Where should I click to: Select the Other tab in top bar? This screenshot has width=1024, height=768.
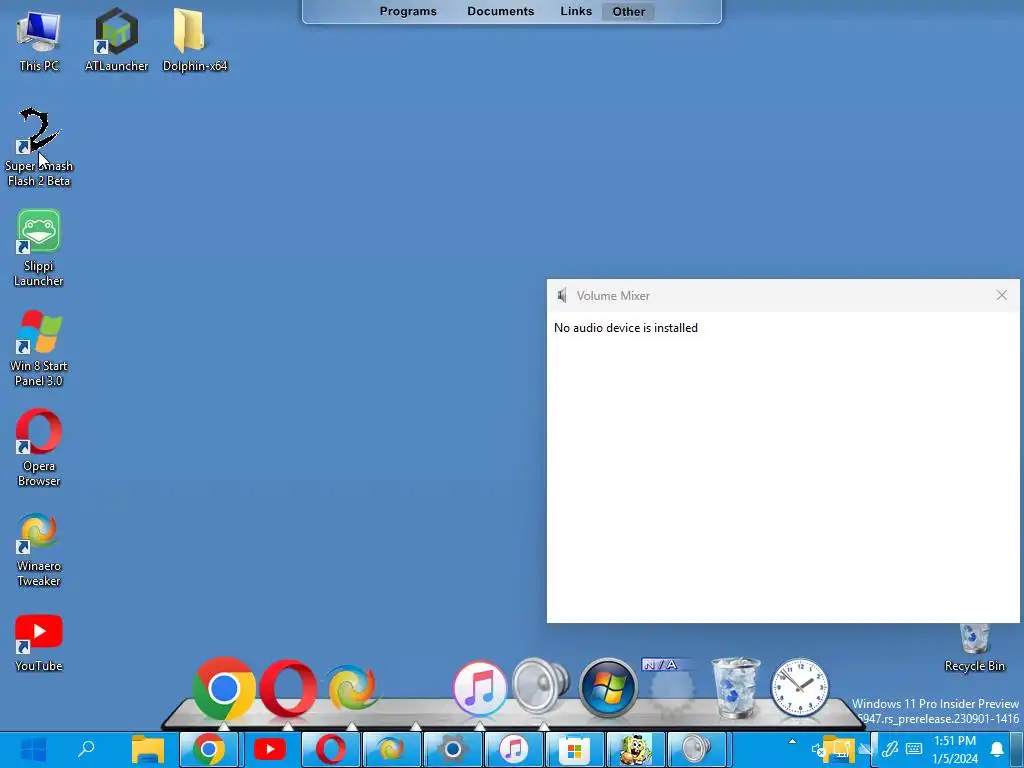(x=628, y=11)
